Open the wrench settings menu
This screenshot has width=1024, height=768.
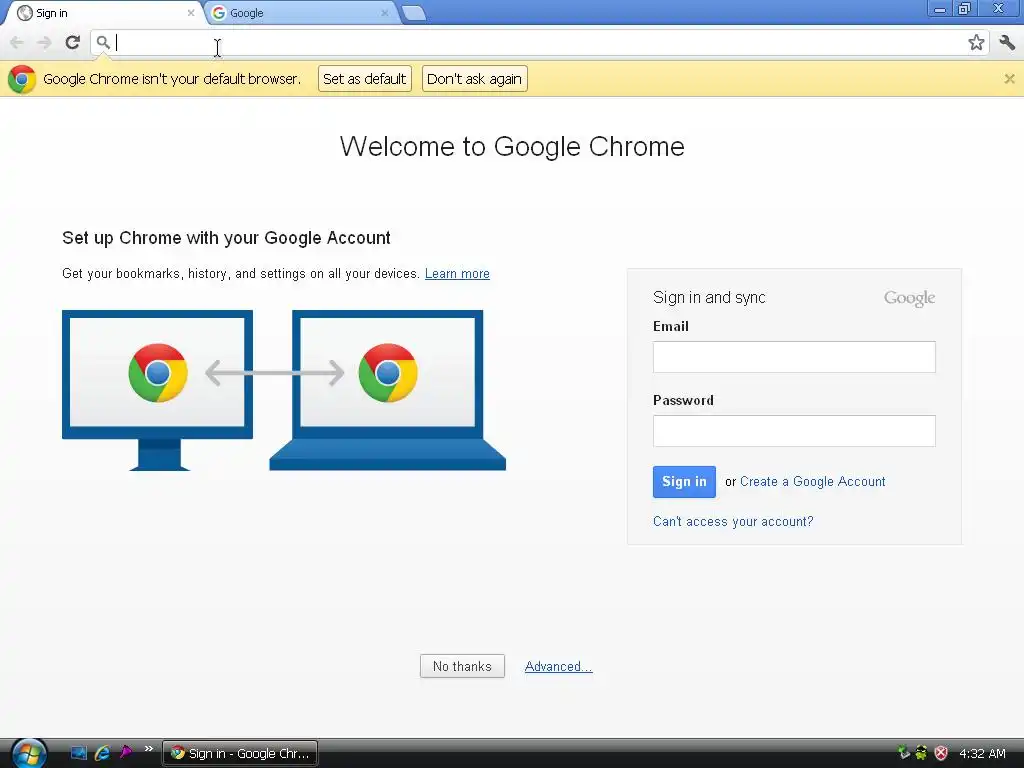[x=1007, y=42]
